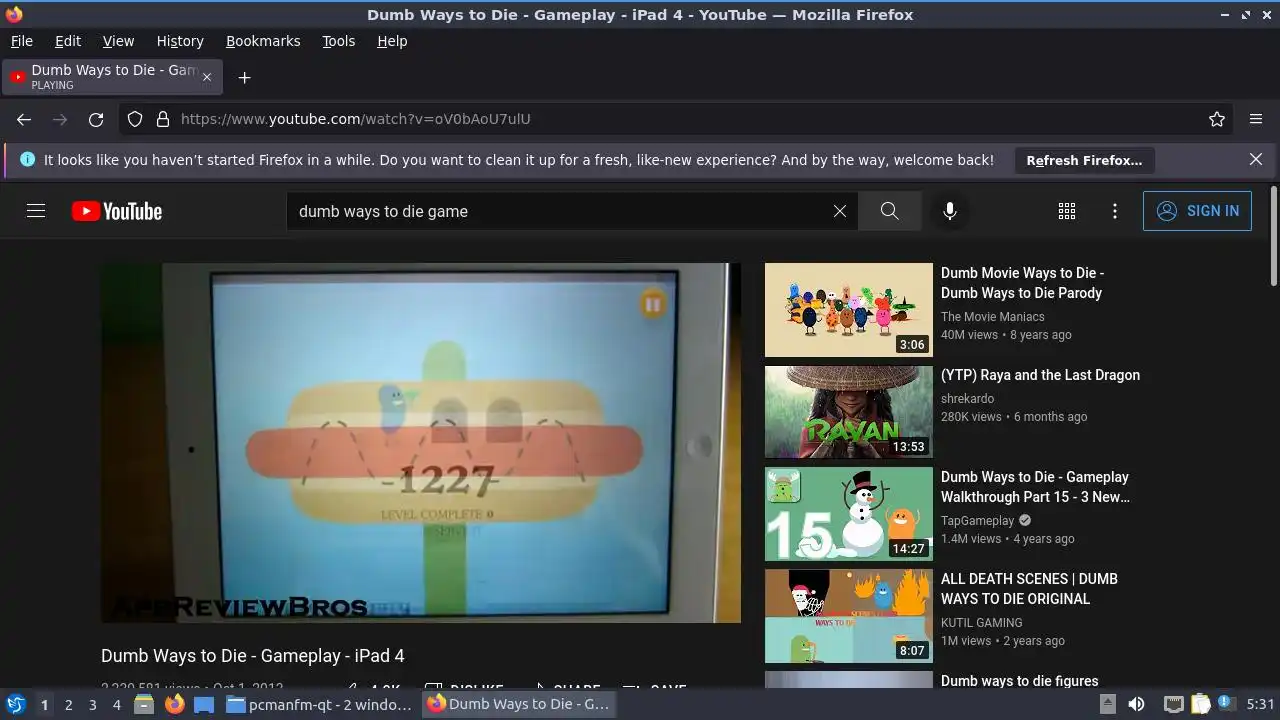Dismiss the Firefox refresh notification bar

click(x=1256, y=159)
